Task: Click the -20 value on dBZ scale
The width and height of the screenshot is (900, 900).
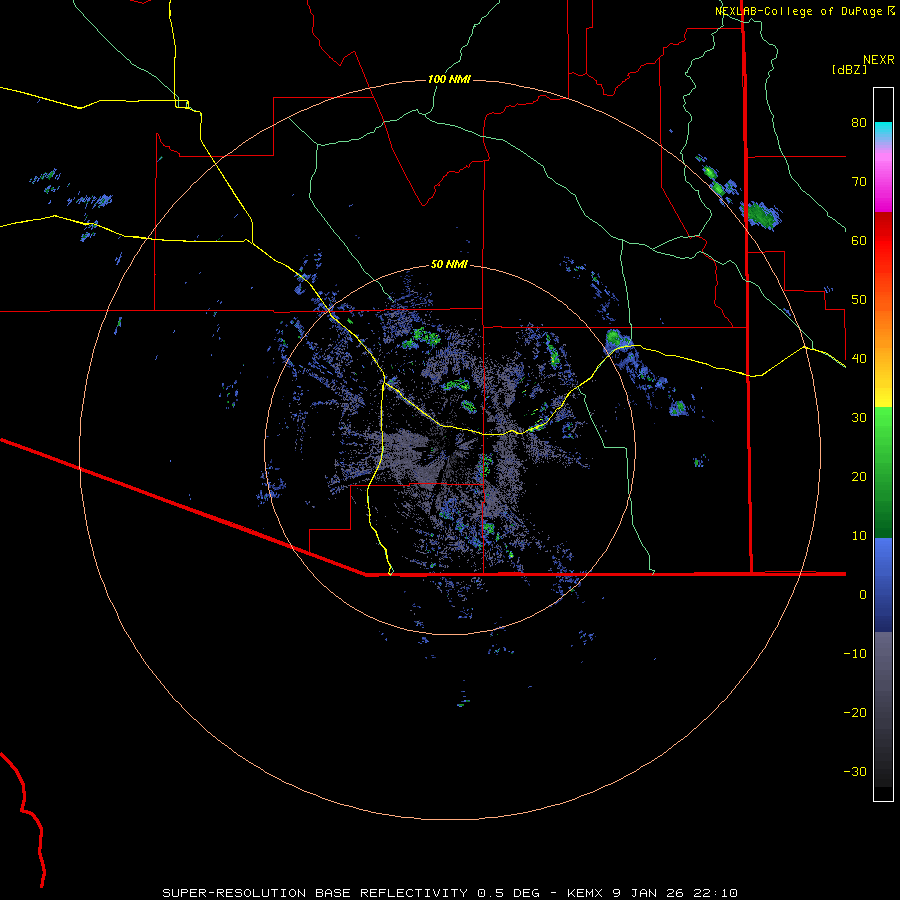Action: coord(855,713)
